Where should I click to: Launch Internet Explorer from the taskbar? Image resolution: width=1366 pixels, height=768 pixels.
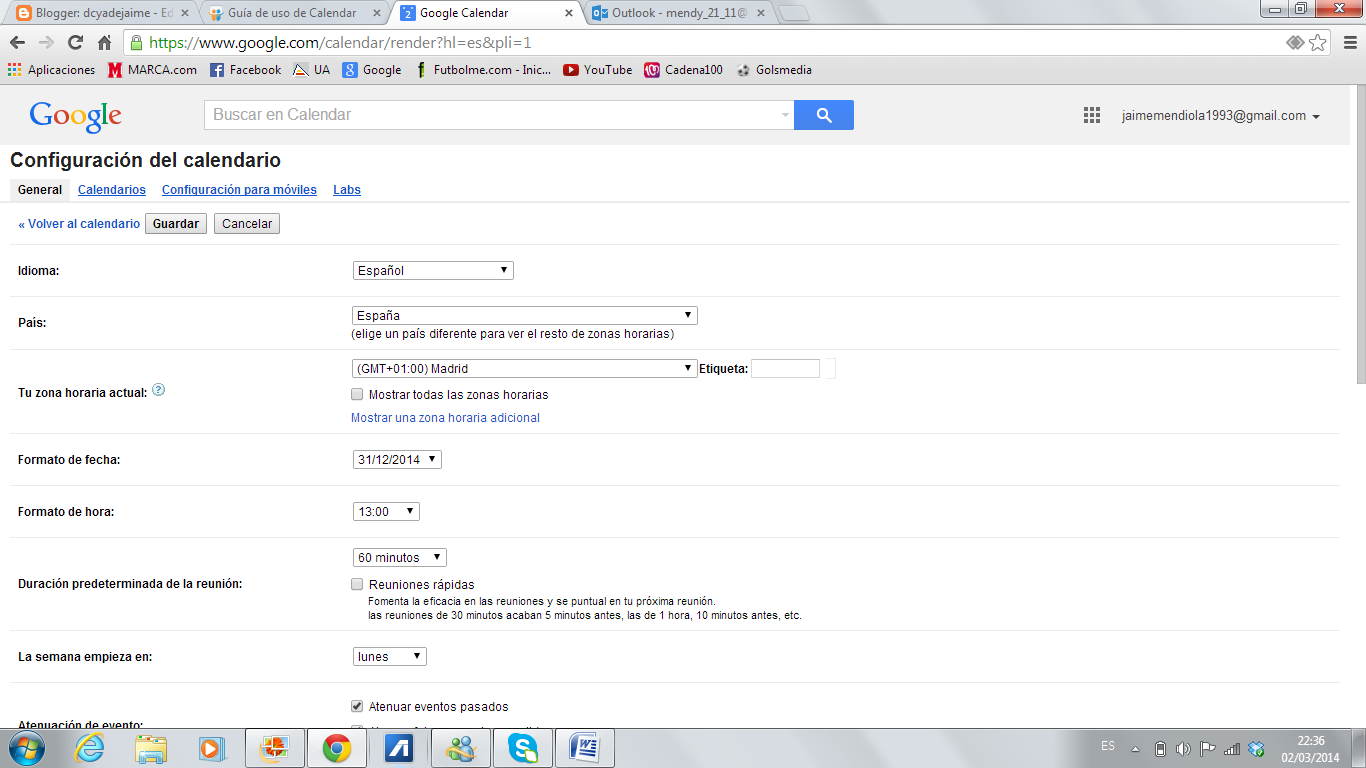click(90, 748)
